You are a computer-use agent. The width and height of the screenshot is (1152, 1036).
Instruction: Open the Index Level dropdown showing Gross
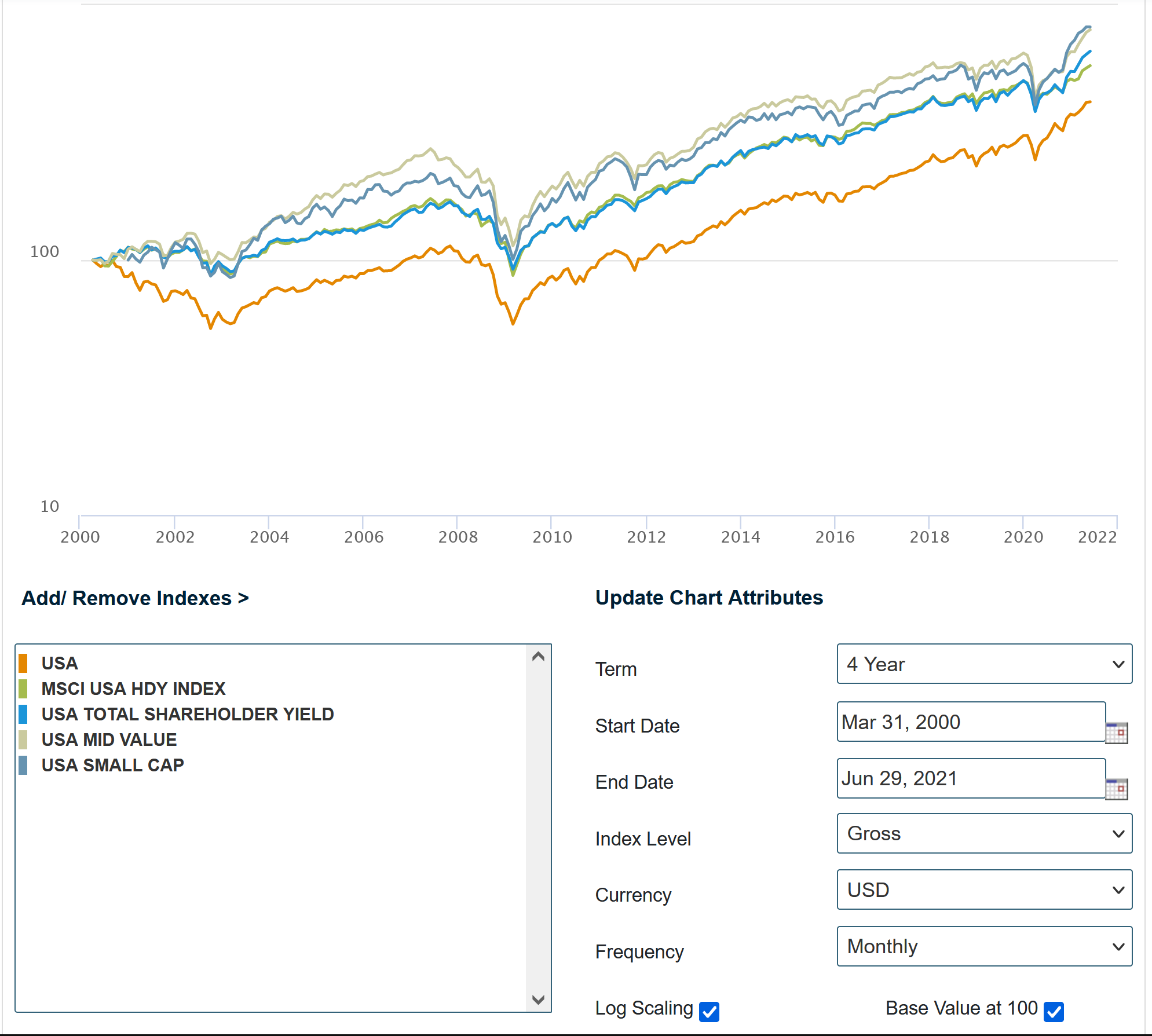984,833
